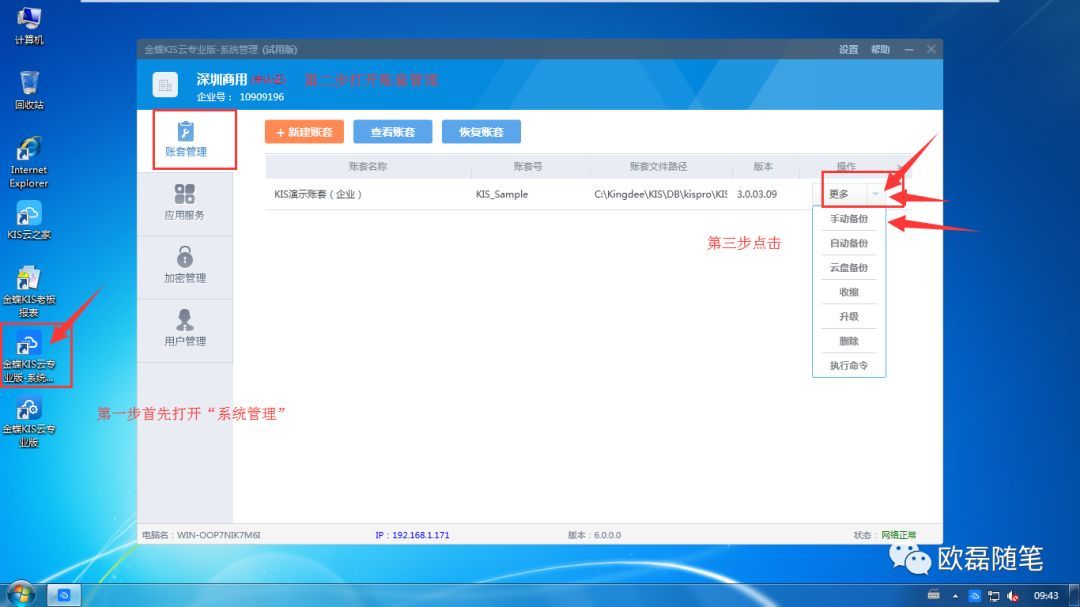
Task: Select 金蝶KIS云专业版 desktop shortcut
Action: point(29,422)
